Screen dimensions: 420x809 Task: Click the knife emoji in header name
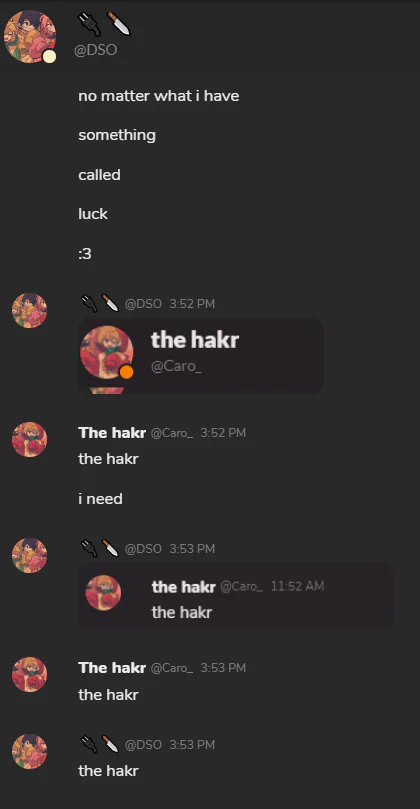[118, 24]
